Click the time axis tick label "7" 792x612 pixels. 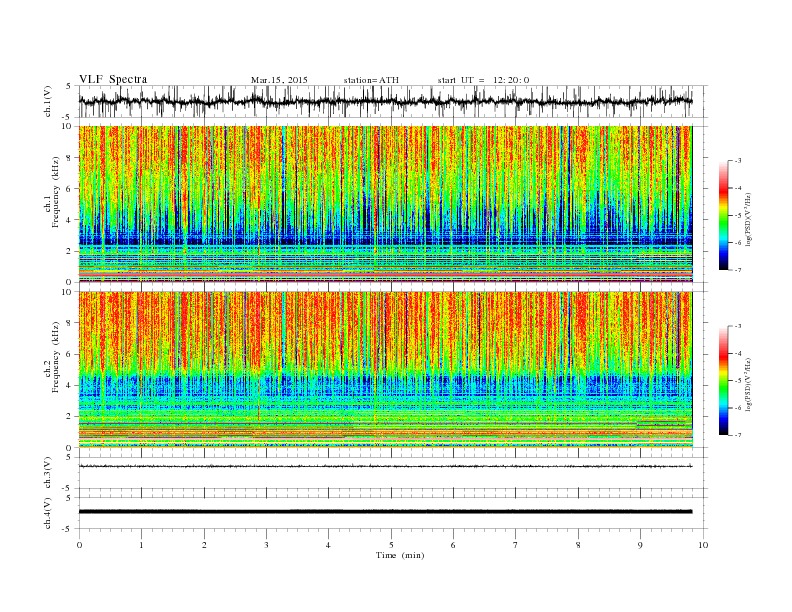[x=515, y=545]
